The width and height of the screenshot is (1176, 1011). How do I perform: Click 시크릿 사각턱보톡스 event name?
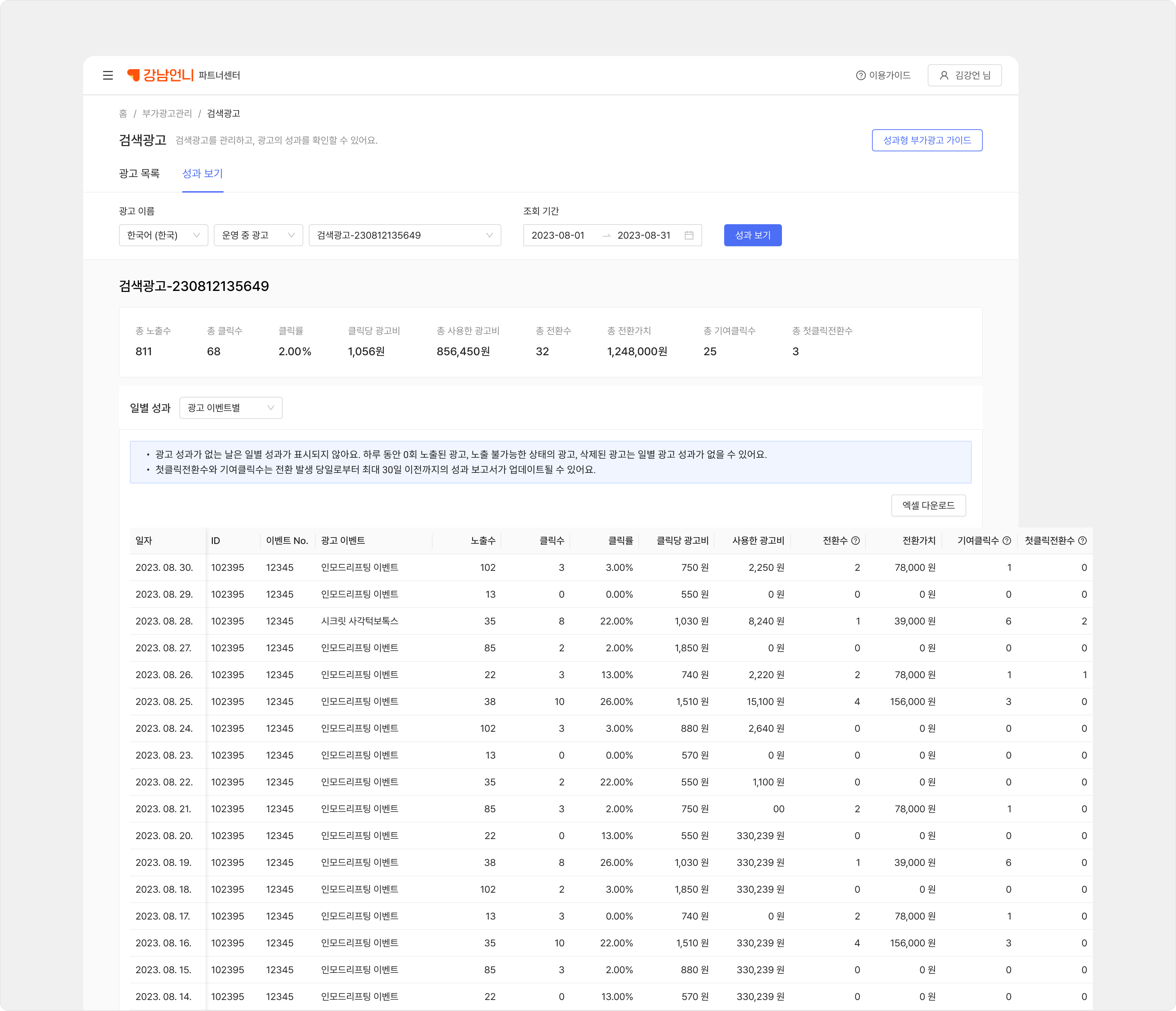(x=359, y=621)
